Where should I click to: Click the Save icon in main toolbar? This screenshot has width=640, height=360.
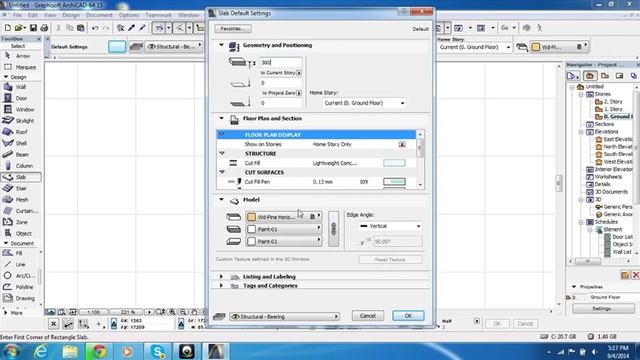click(33, 28)
